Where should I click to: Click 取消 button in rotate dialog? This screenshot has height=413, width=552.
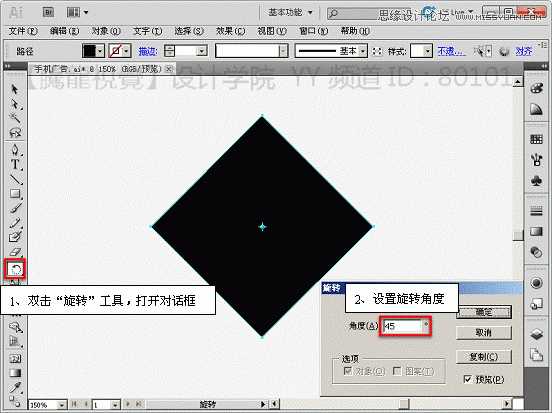click(484, 332)
